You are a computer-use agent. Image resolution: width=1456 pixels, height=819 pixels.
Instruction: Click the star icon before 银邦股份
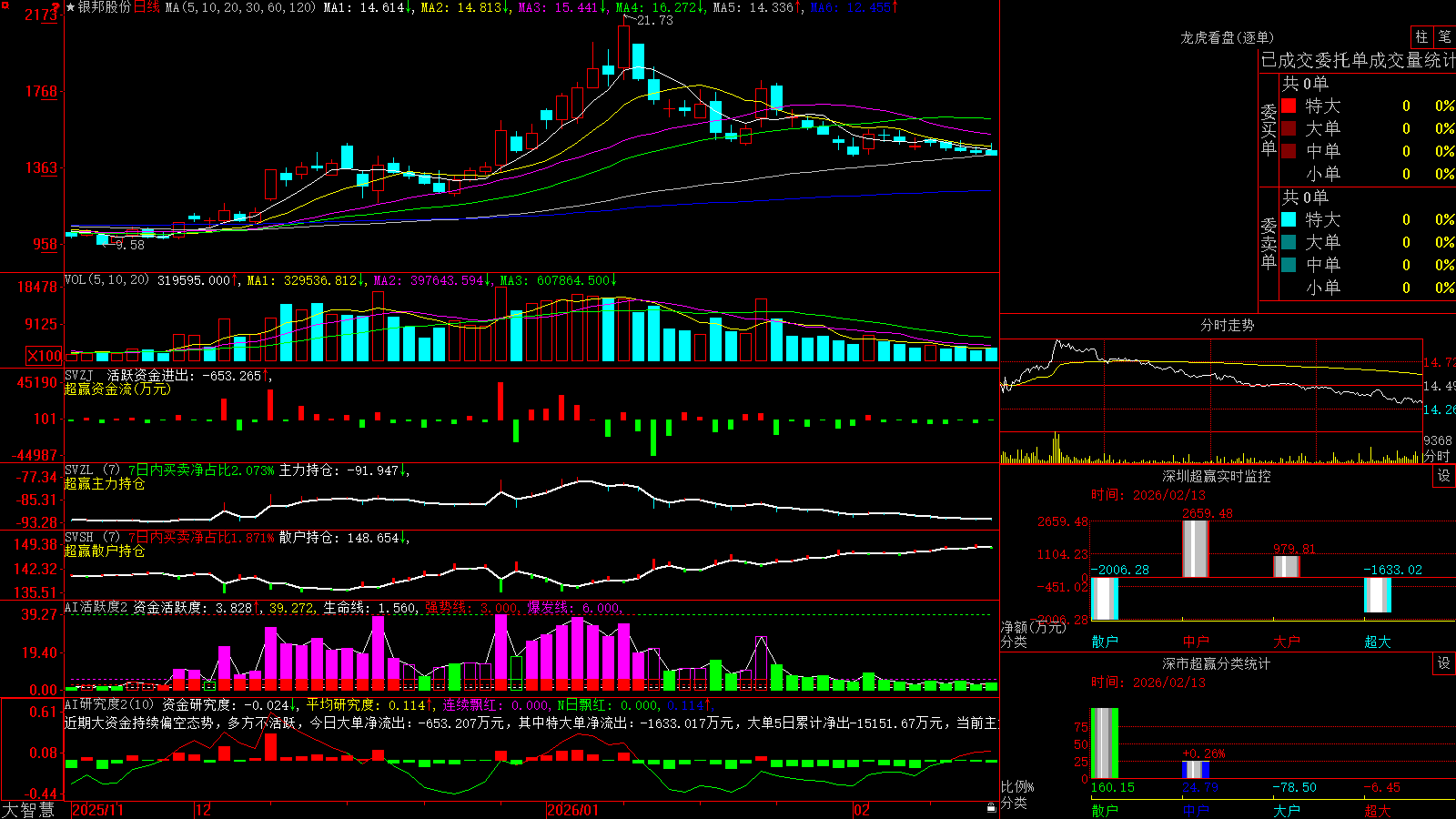[x=70, y=7]
